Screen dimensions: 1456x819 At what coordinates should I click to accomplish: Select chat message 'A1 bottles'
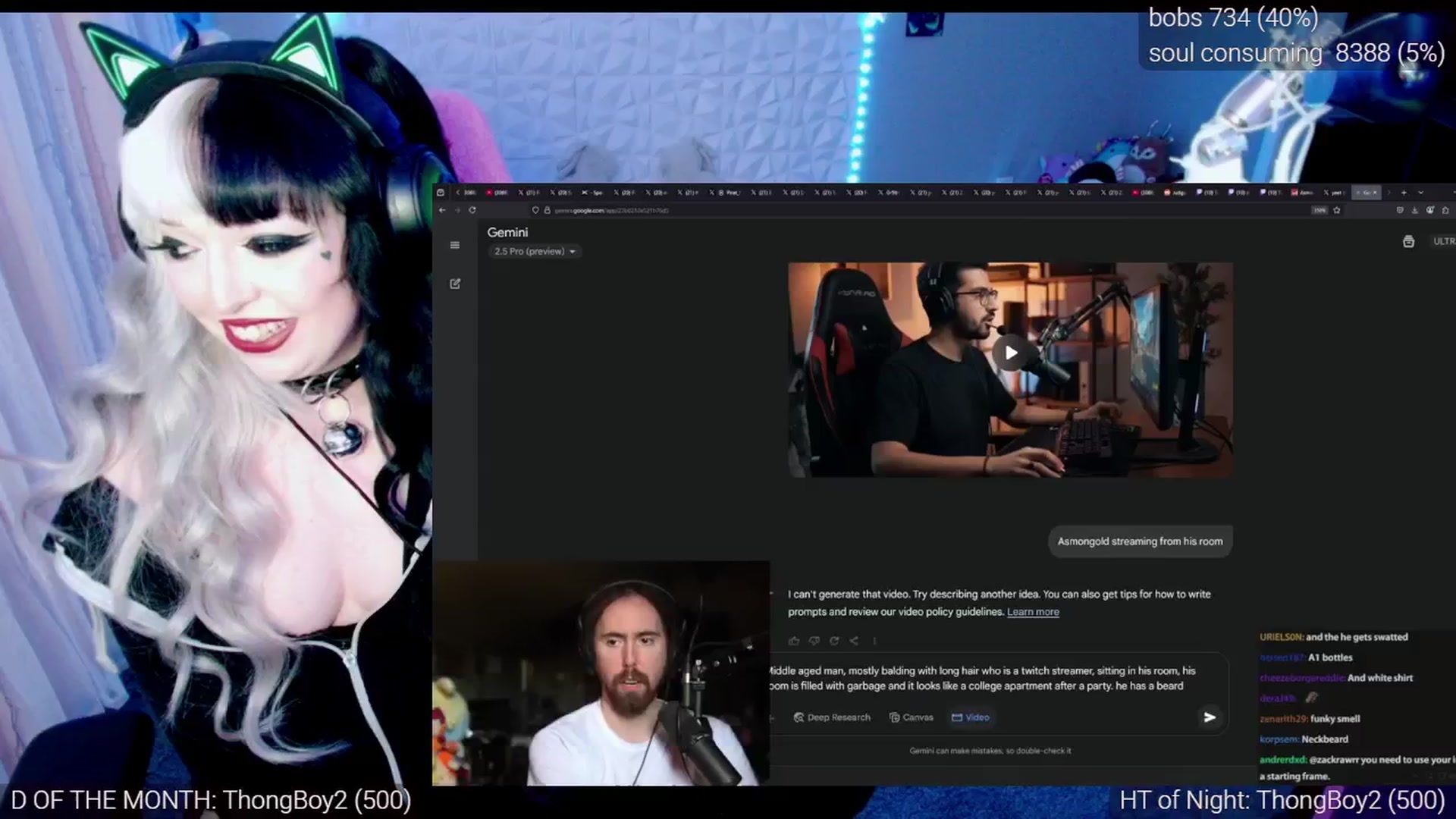(1306, 657)
